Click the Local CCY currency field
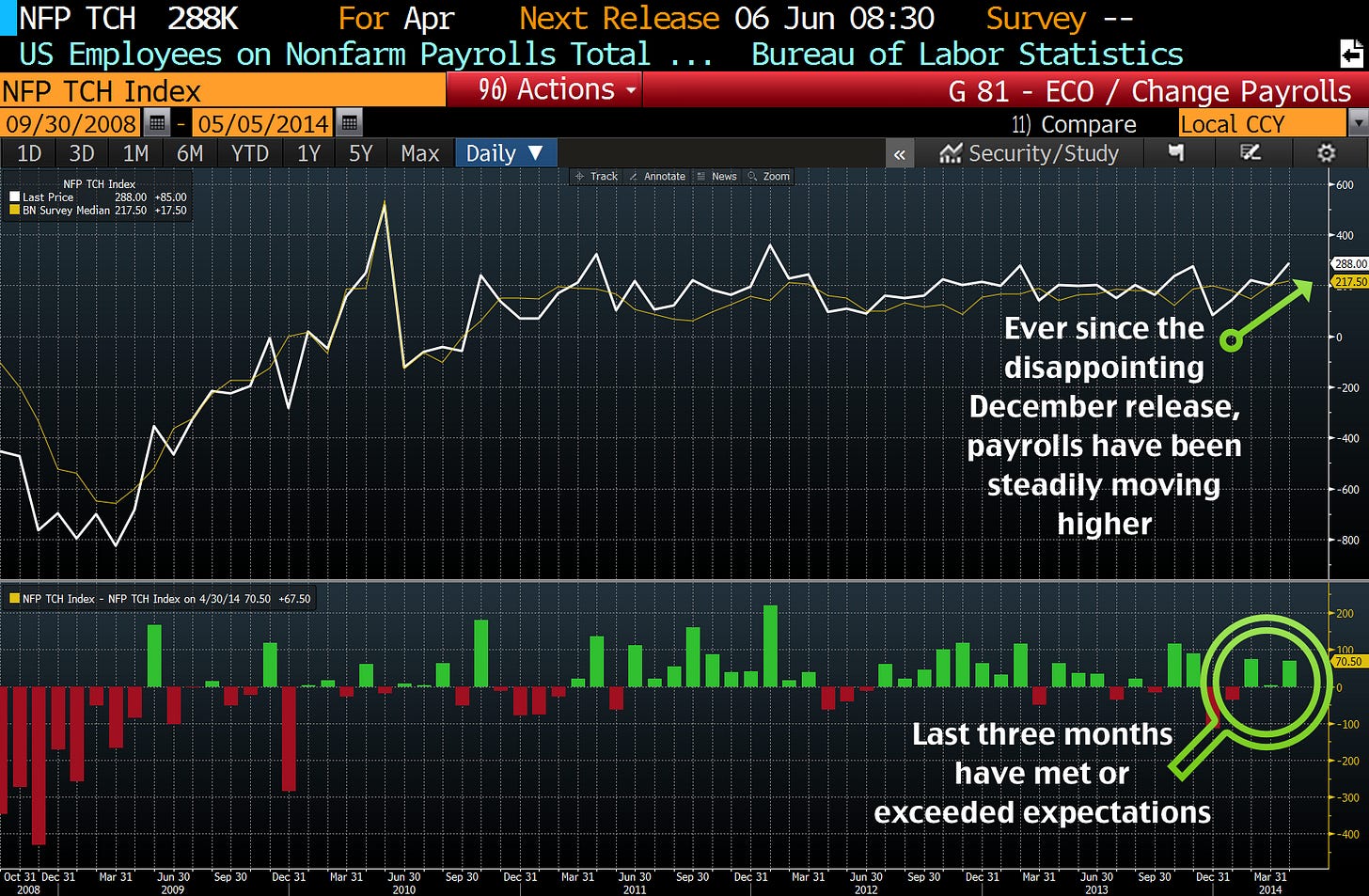Viewport: 1369px width, 896px height. 1263,123
